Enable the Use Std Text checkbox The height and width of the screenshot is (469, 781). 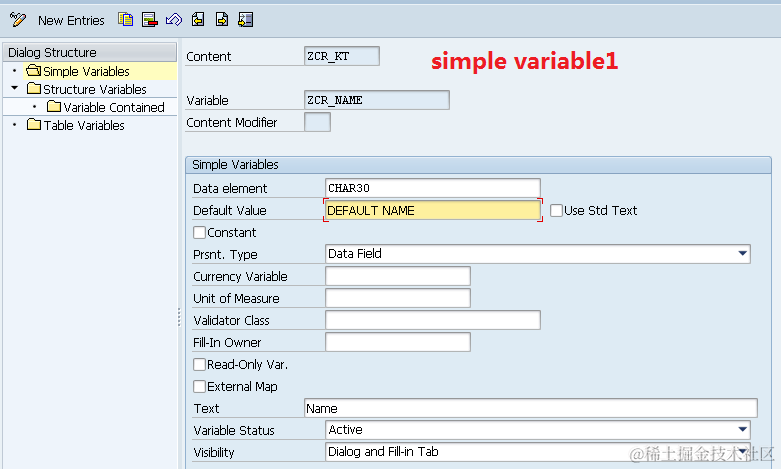[x=556, y=210]
